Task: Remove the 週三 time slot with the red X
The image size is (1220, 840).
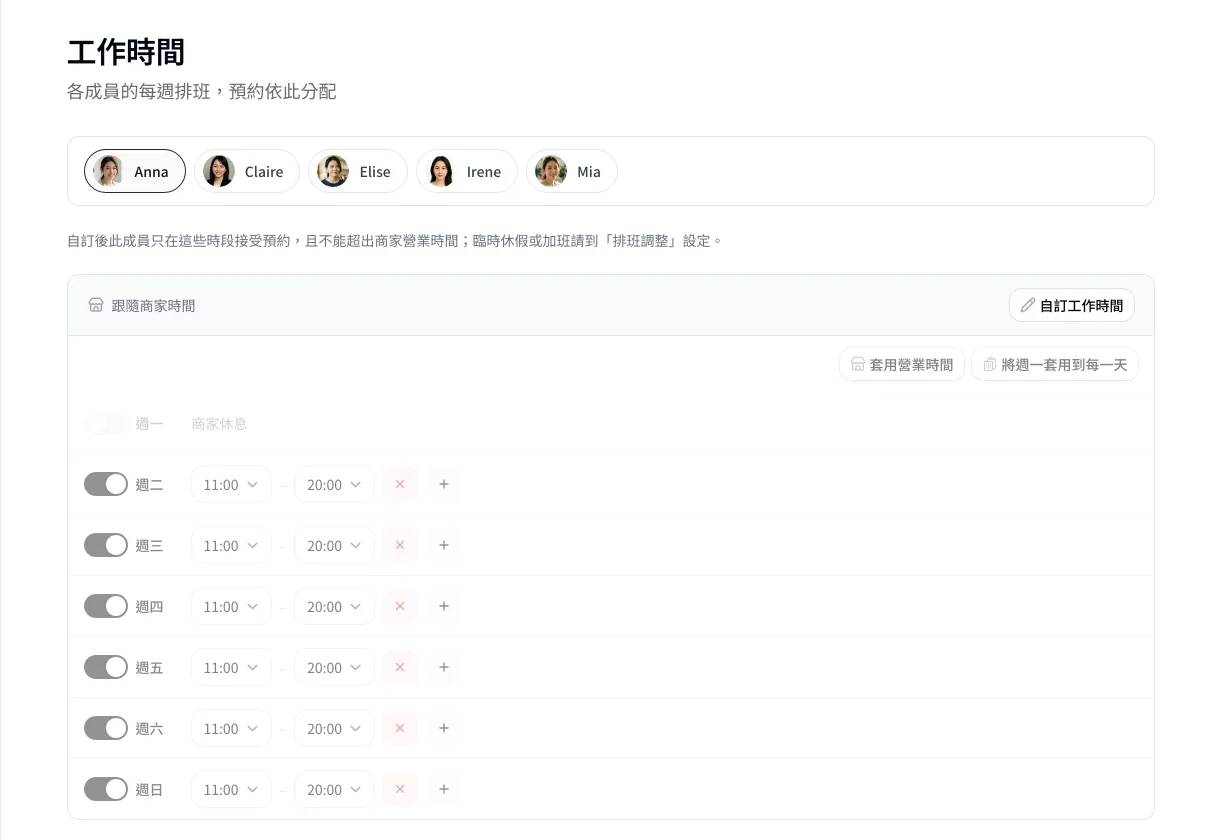Action: pos(400,545)
